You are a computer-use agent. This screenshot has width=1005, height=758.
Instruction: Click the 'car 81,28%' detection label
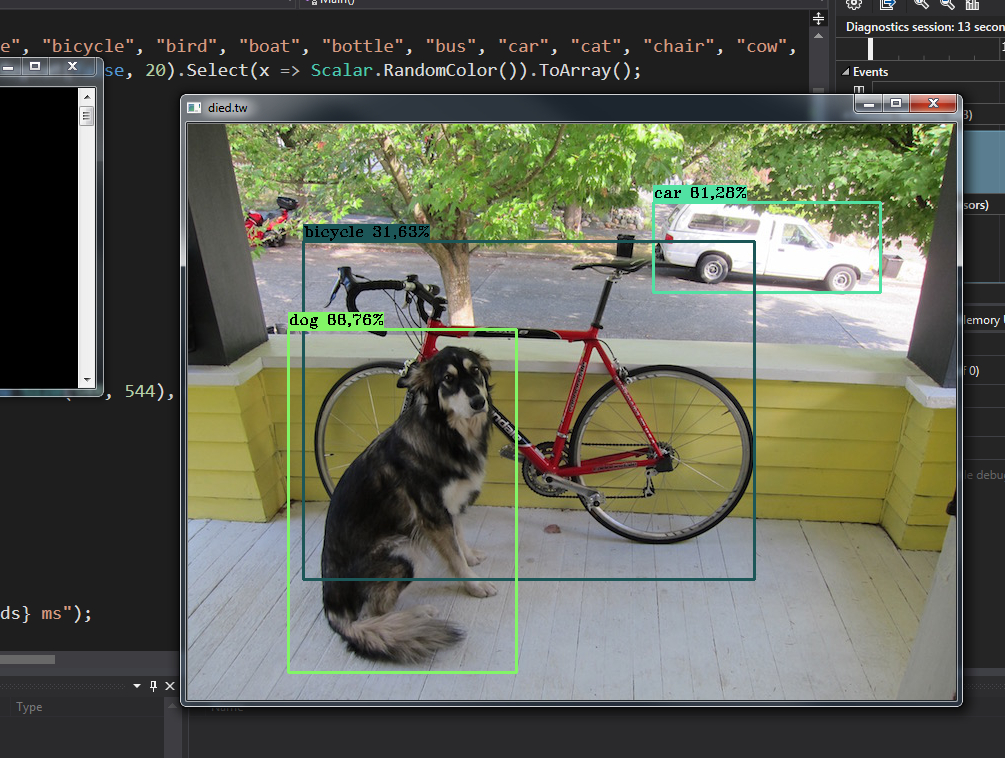click(700, 193)
